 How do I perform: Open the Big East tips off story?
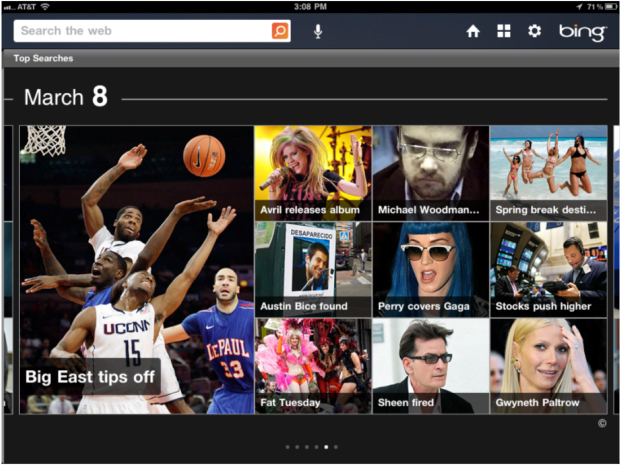pos(136,269)
